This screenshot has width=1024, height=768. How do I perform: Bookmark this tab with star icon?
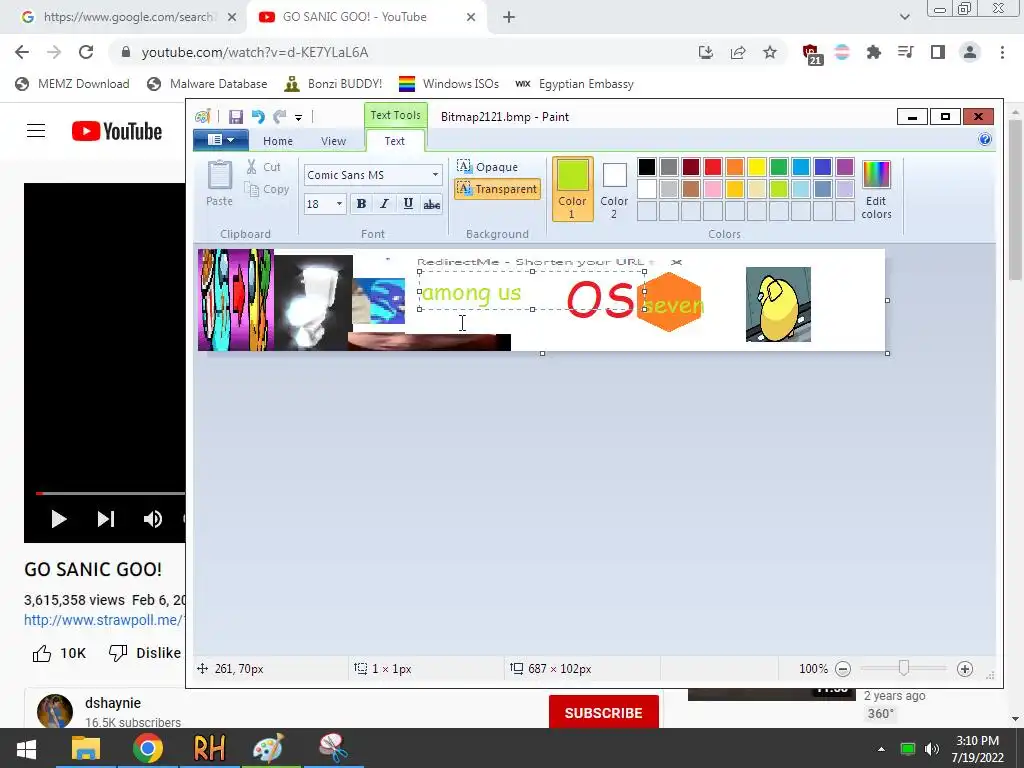pos(770,52)
